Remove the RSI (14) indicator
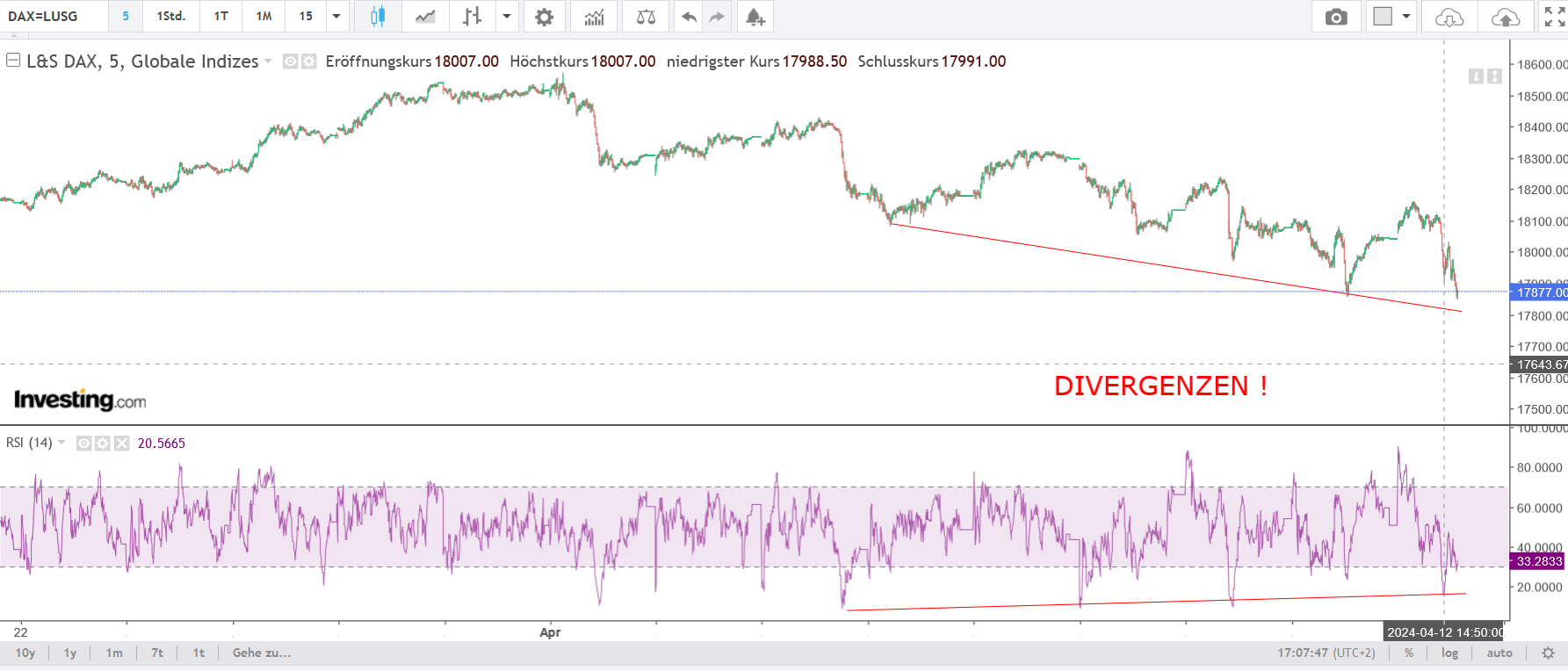1568x671 pixels. (x=121, y=444)
